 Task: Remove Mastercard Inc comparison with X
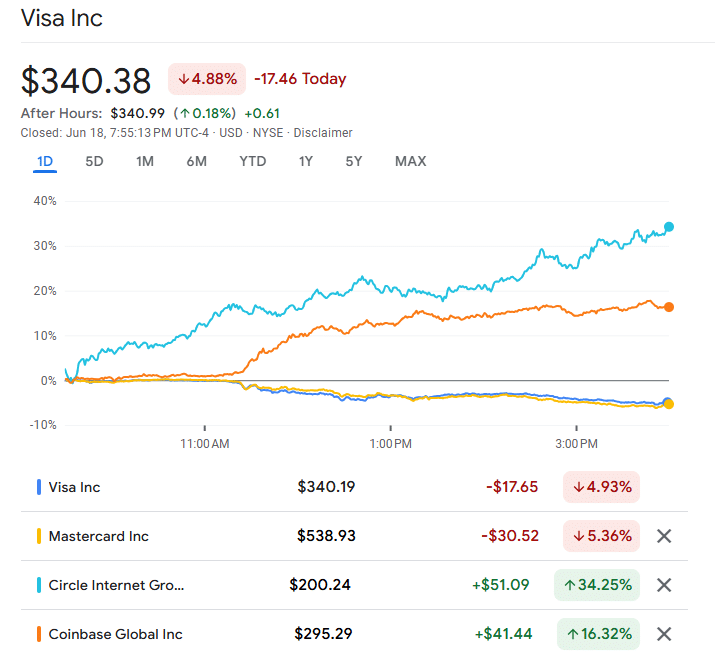pyautogui.click(x=664, y=536)
